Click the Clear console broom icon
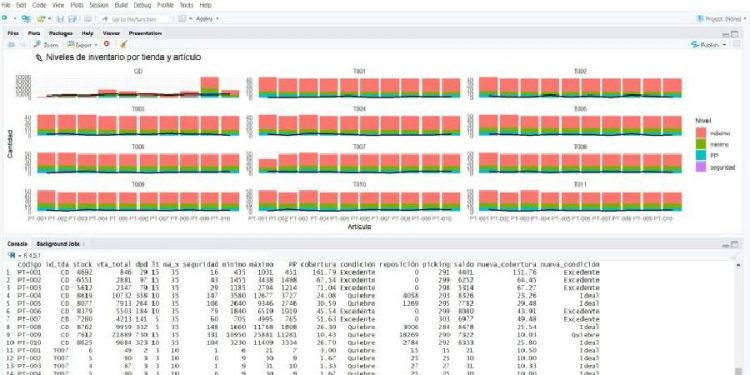 735,256
